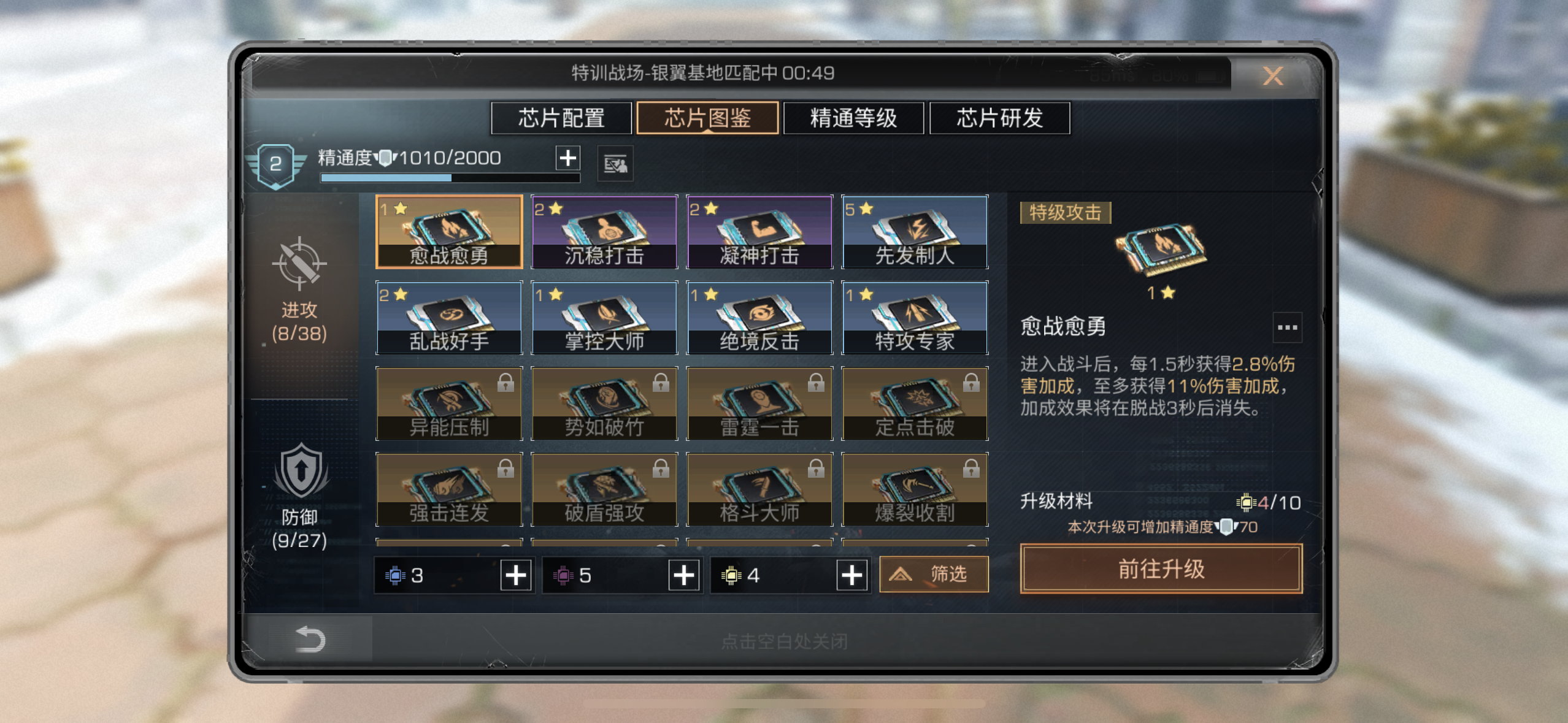The width and height of the screenshot is (1568, 723).
Task: Choose the 乱战好手 chip card
Action: [x=449, y=318]
